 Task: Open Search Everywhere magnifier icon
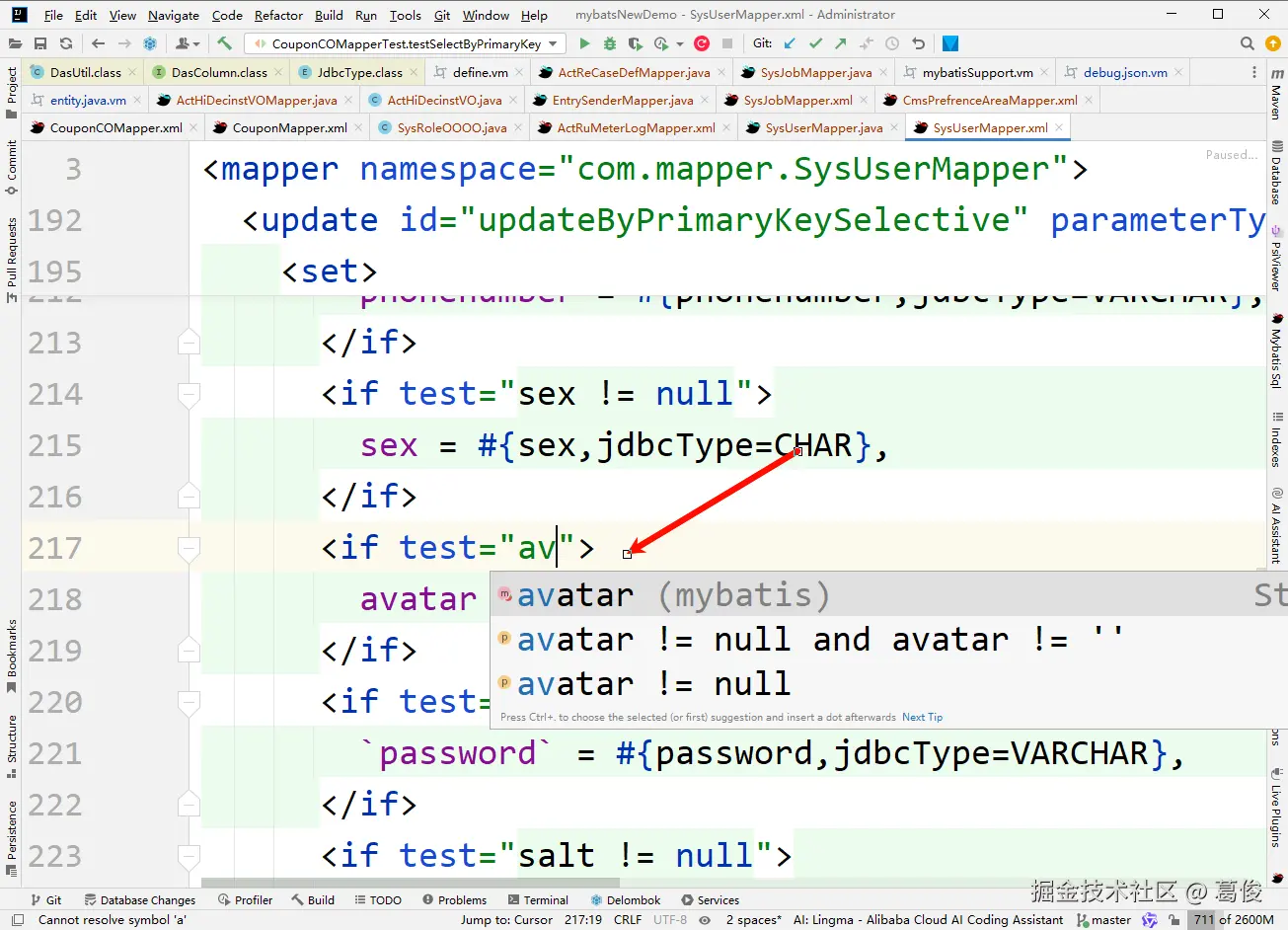1248,43
